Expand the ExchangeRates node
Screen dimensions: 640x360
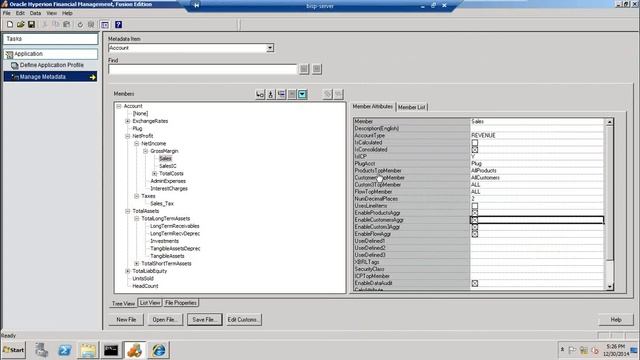[128, 121]
